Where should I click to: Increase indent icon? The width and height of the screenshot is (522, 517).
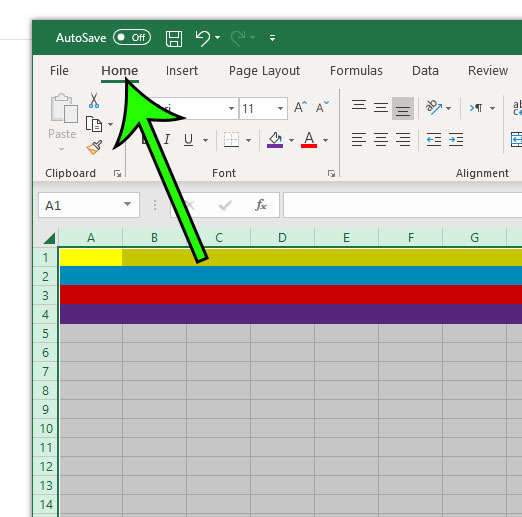456,140
